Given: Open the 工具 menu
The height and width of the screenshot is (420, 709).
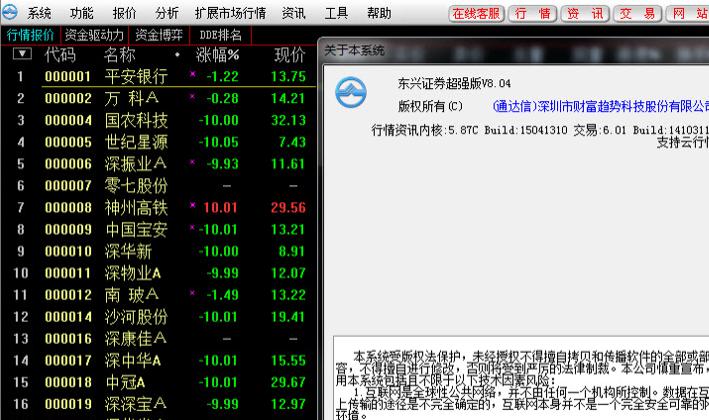Looking at the screenshot, I should click(336, 13).
